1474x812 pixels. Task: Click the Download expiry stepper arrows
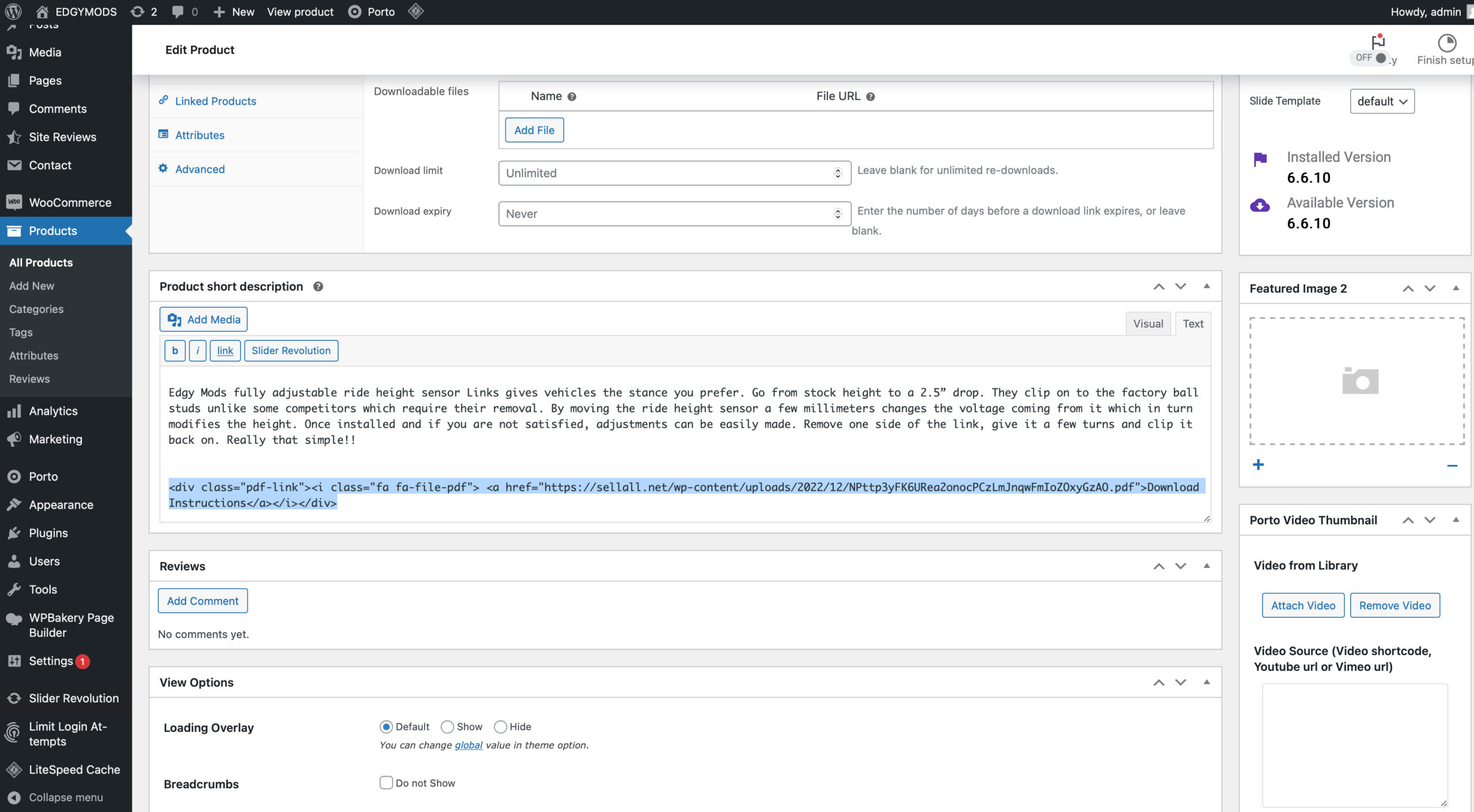coord(838,214)
